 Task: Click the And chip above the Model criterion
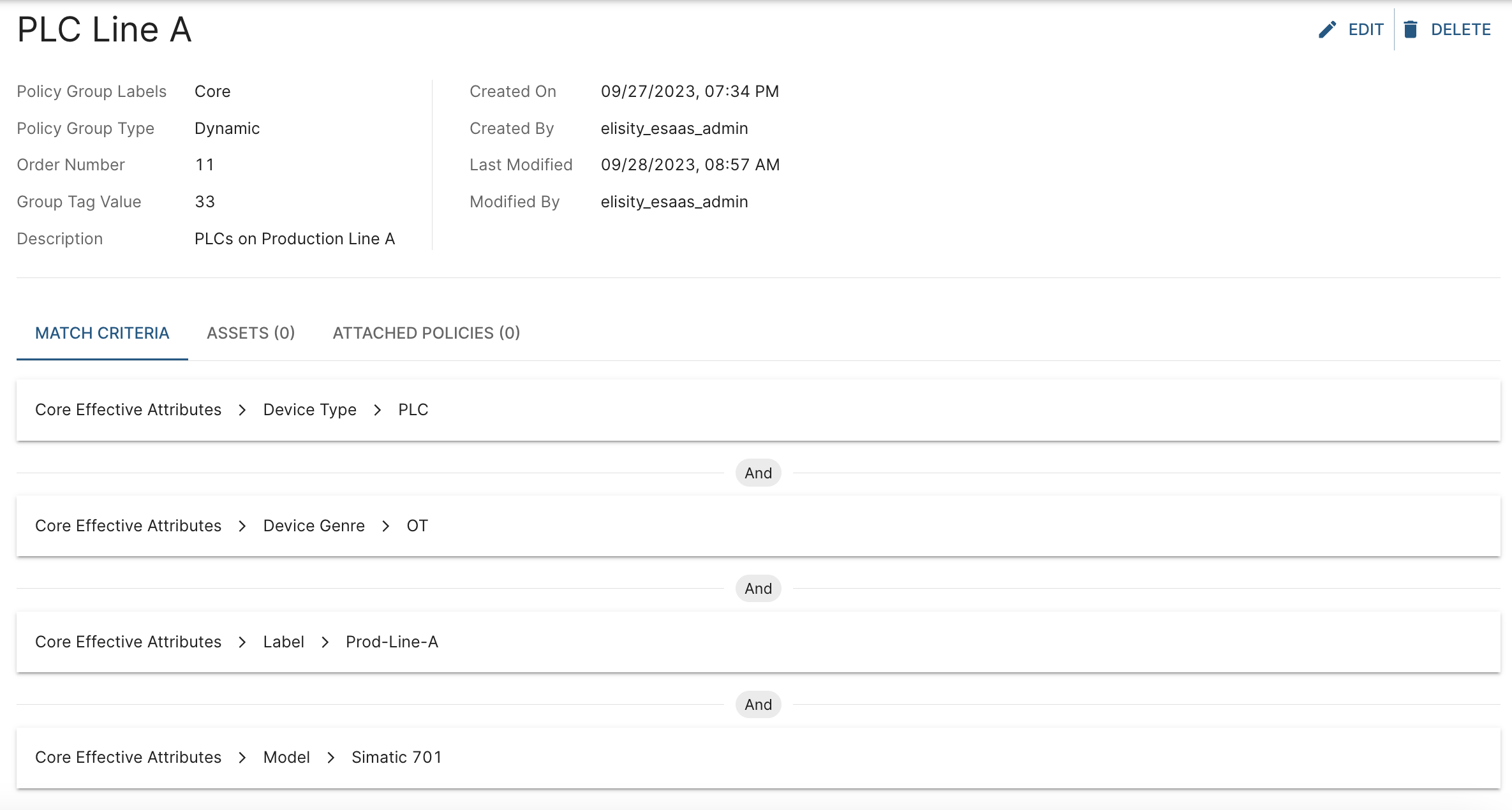(758, 705)
